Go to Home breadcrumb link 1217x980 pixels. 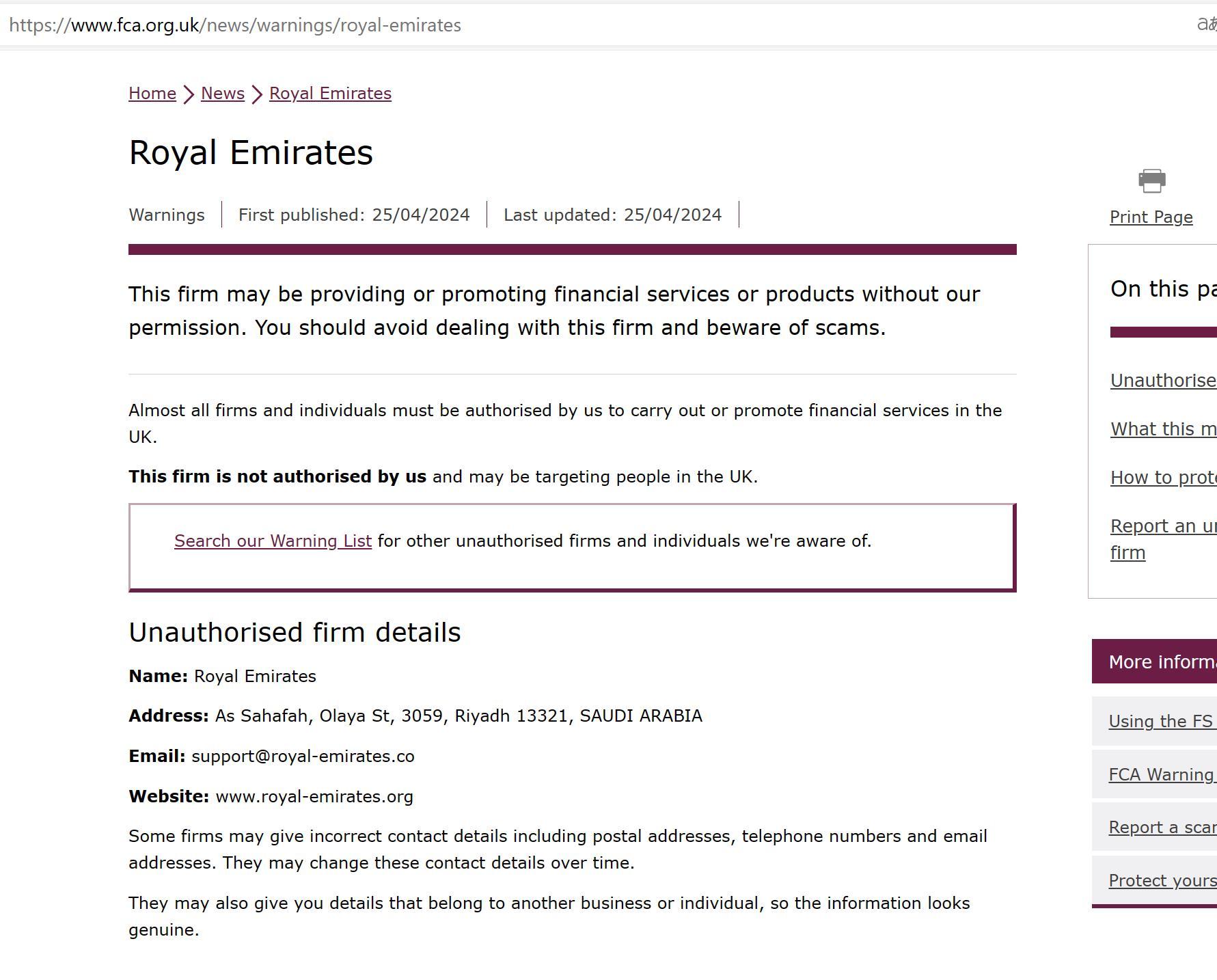coord(152,94)
